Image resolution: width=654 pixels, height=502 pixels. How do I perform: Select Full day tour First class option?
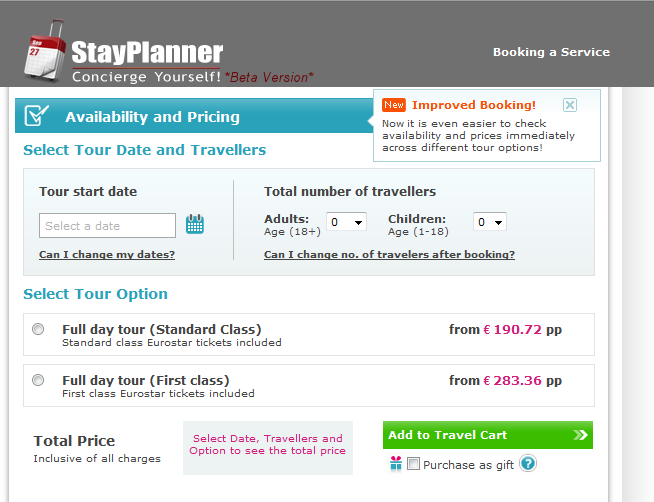(38, 380)
